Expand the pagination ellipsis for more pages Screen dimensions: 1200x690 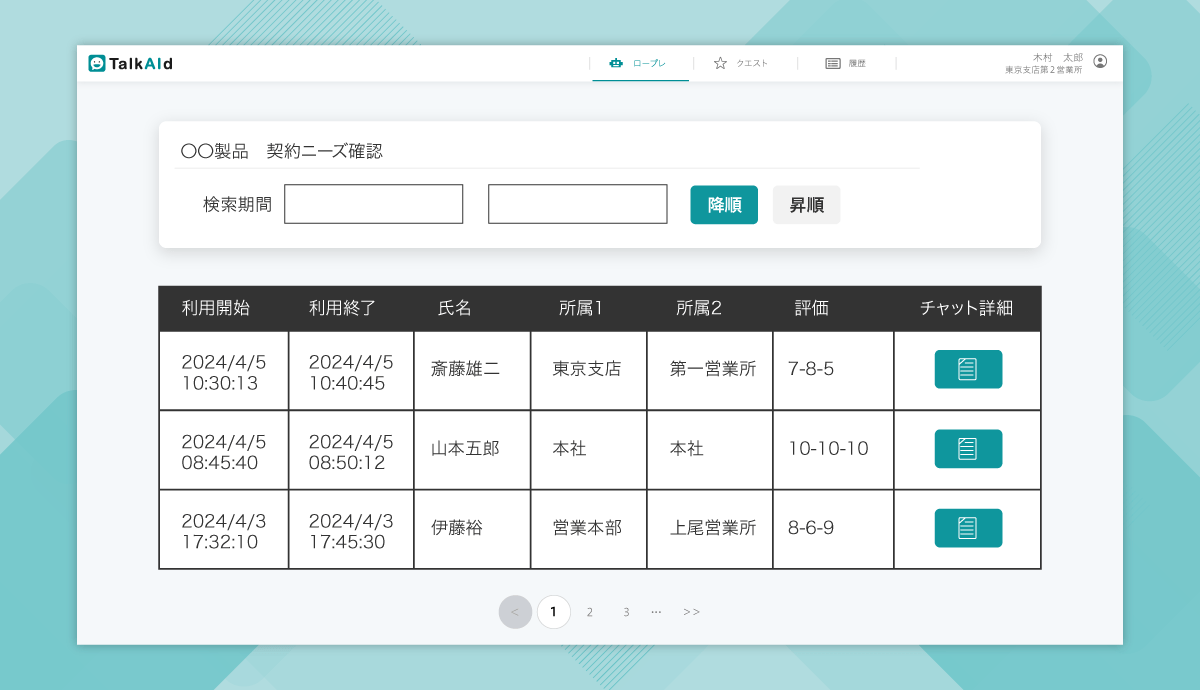pyautogui.click(x=656, y=612)
